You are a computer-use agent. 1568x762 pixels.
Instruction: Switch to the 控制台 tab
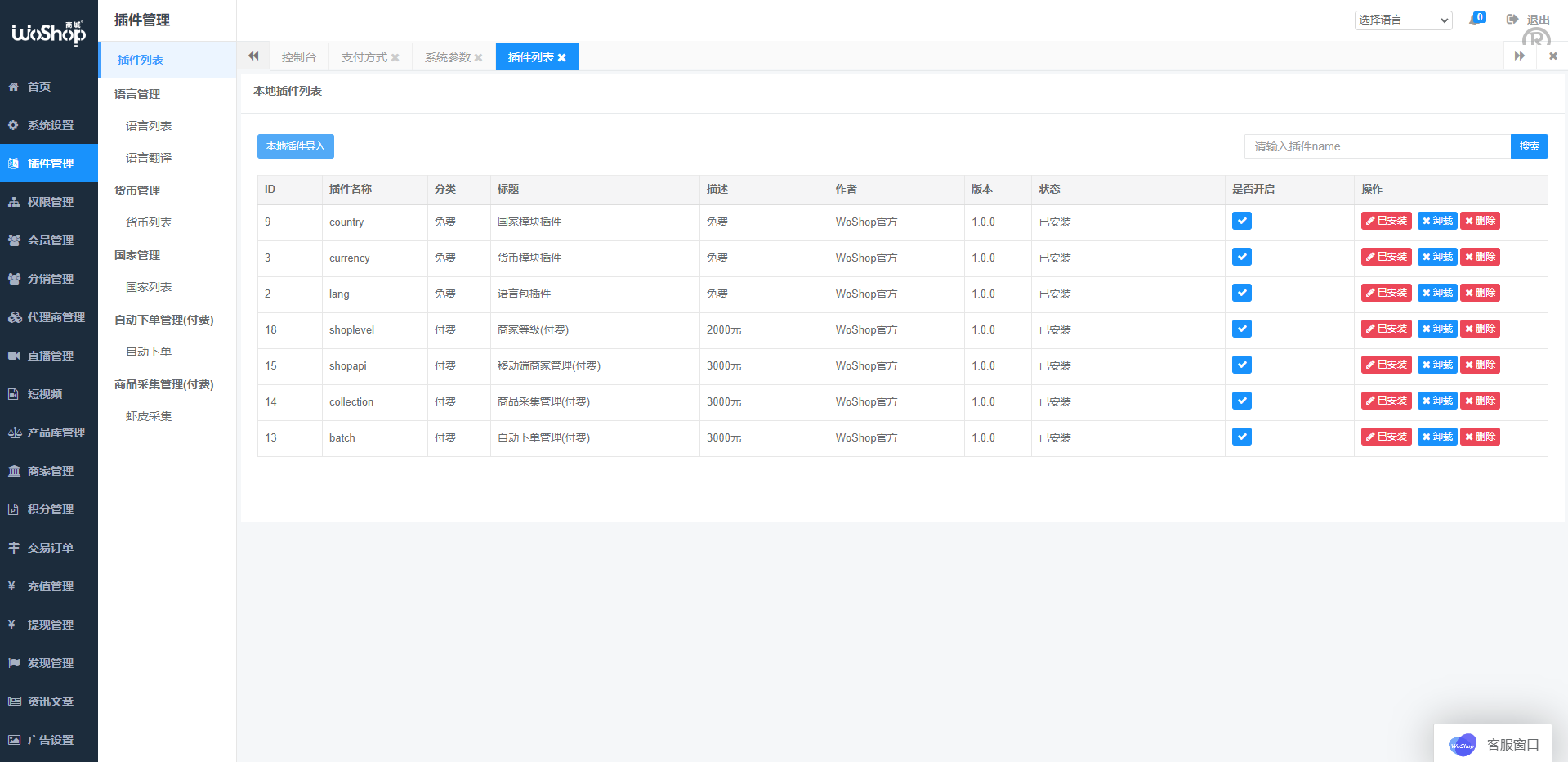298,56
